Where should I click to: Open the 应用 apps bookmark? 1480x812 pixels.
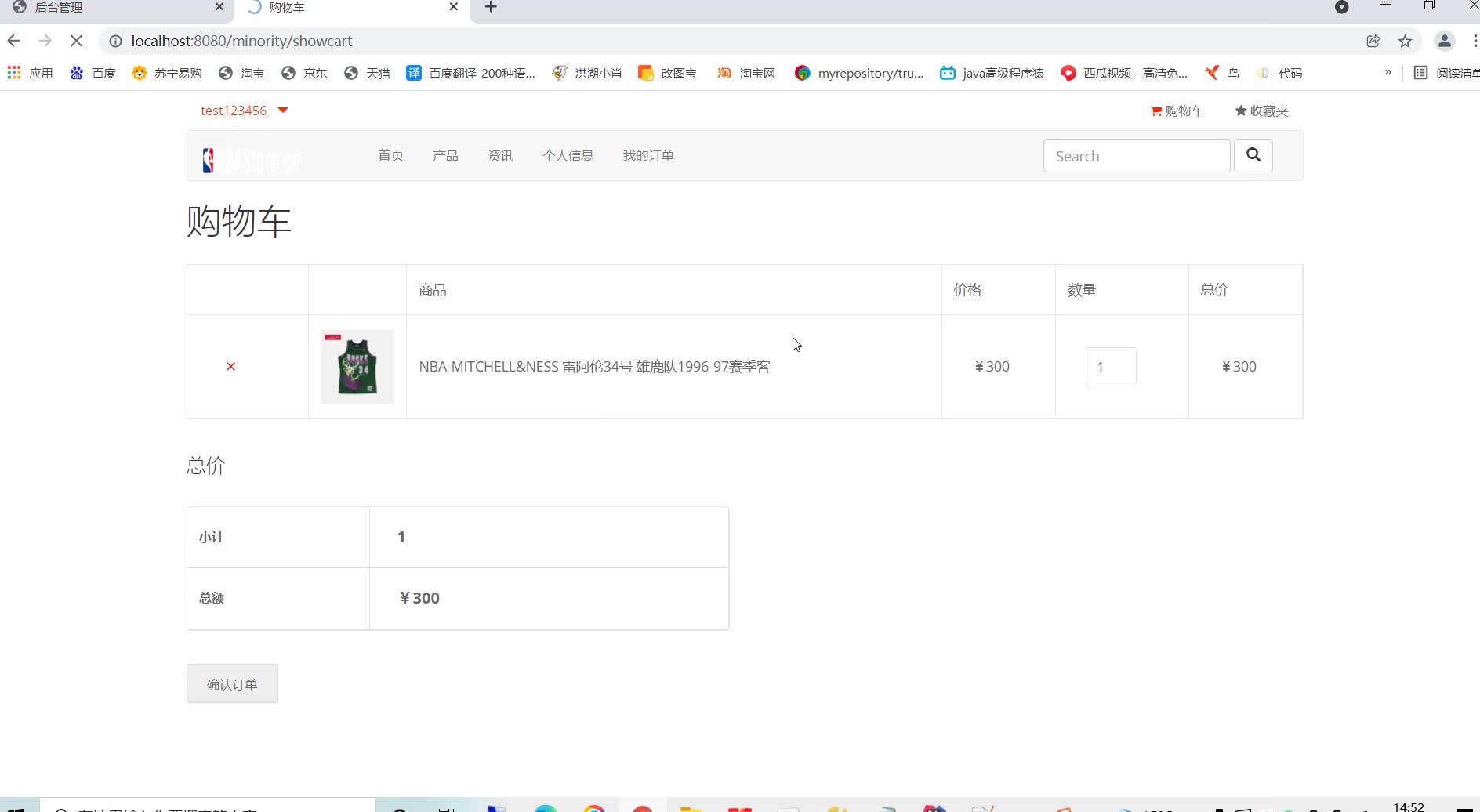pos(30,73)
